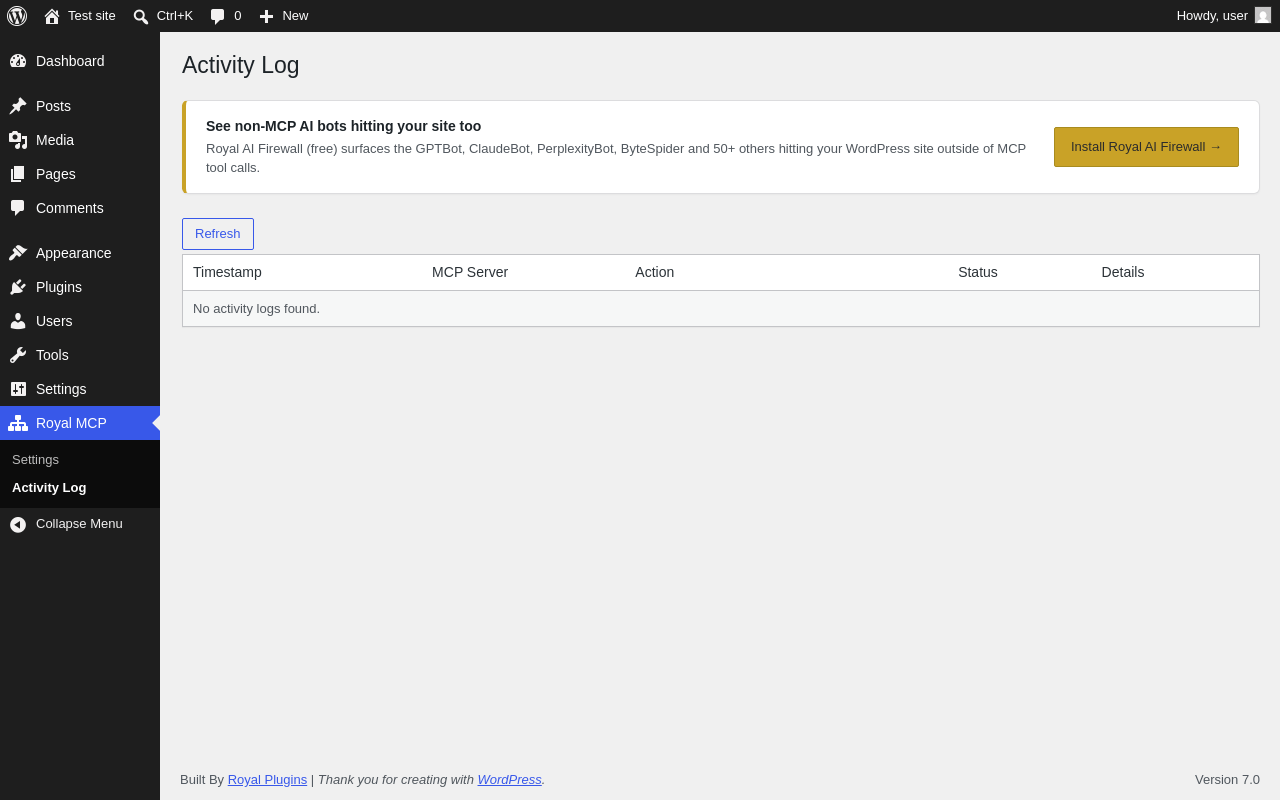Select the Appearance paintbrush icon
This screenshot has height=800, width=1280.
tap(18, 253)
